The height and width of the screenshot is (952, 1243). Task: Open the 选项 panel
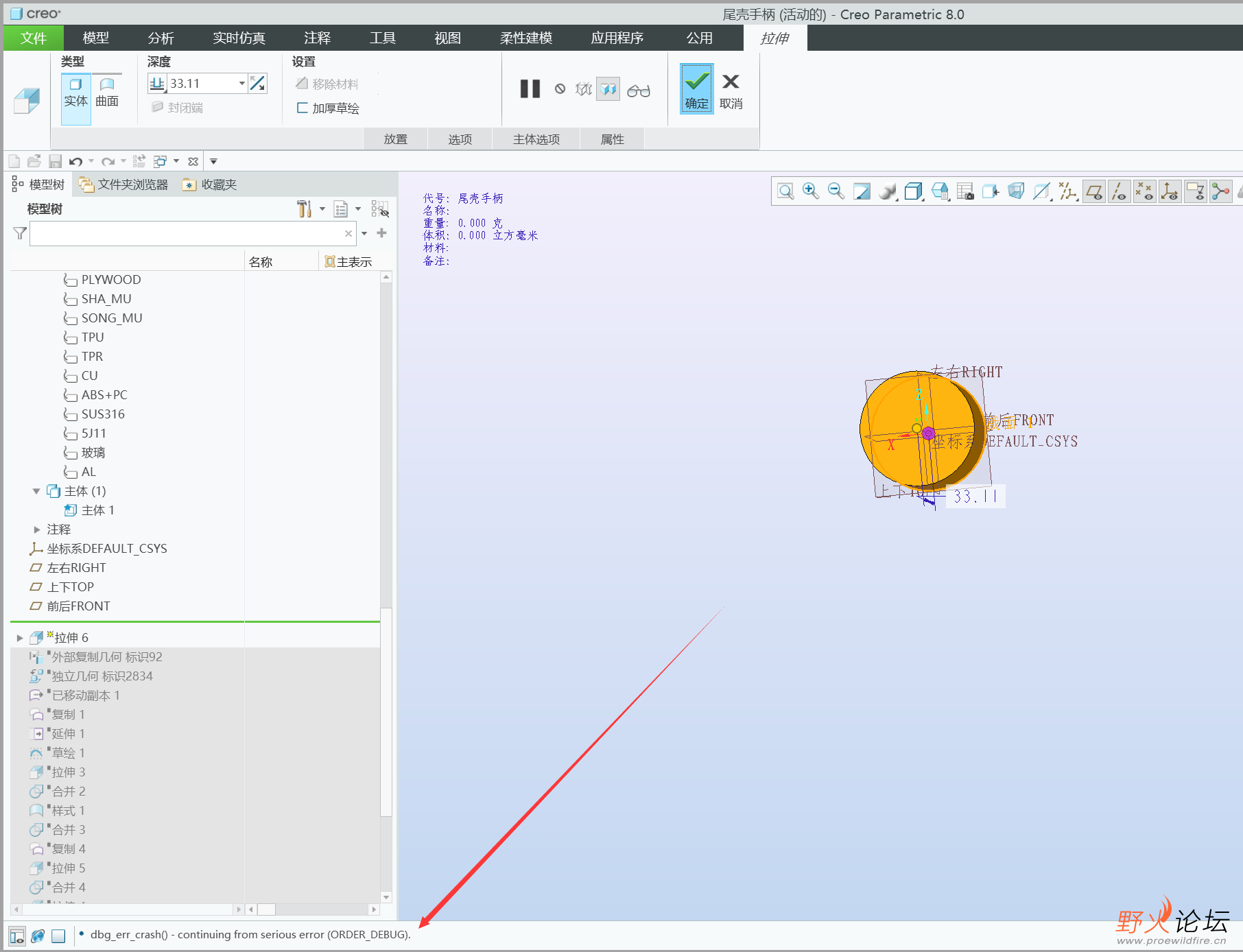pos(460,139)
